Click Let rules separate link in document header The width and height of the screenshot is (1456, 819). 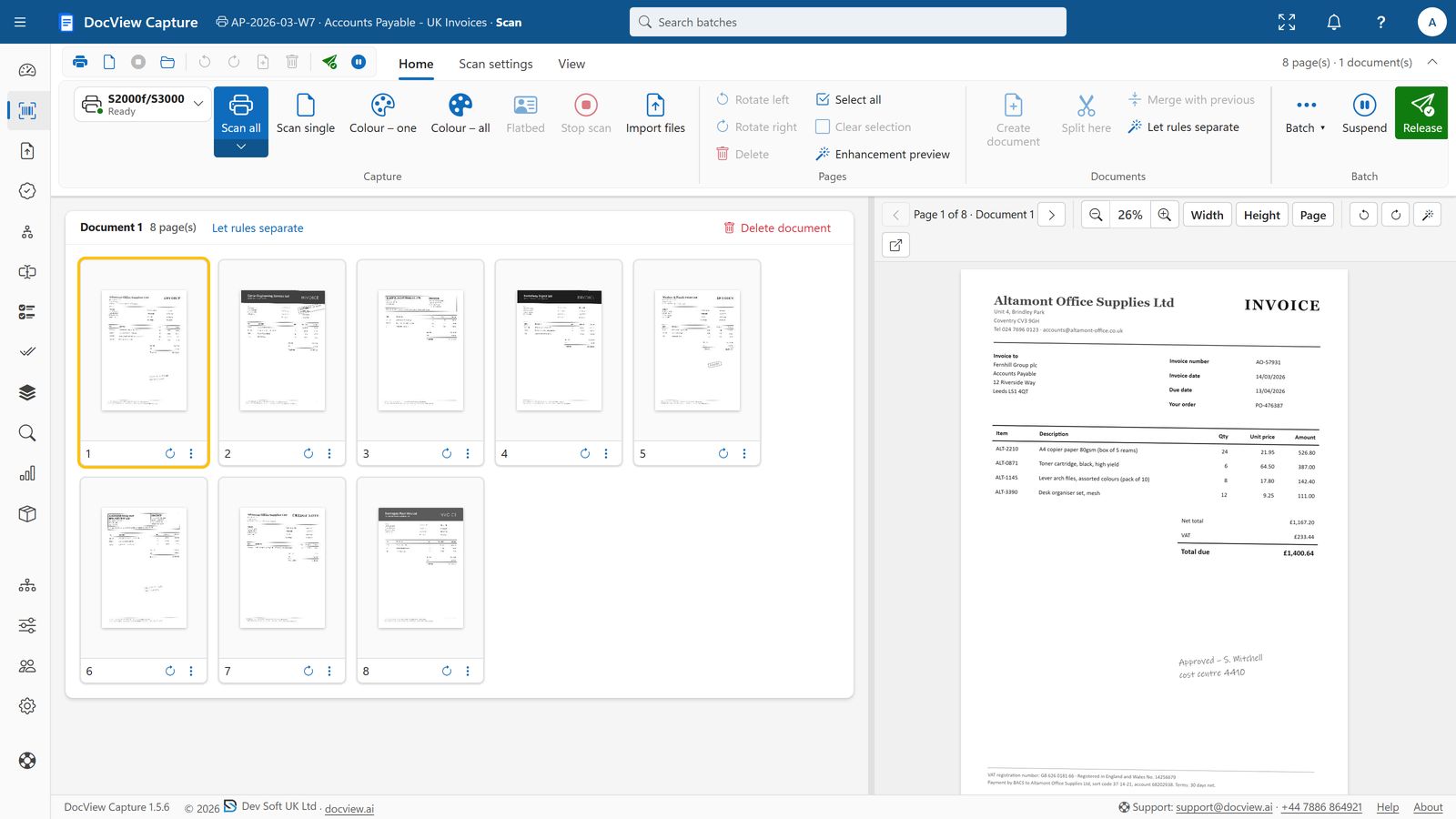258,227
